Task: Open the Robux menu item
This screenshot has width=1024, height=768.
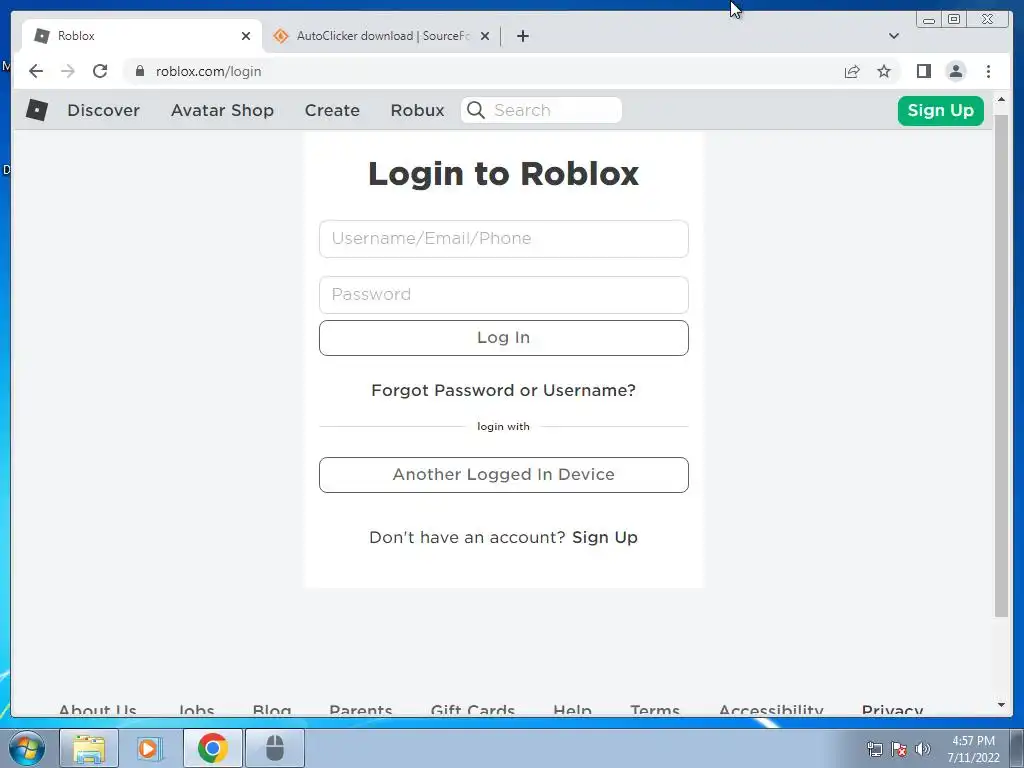Action: point(417,110)
